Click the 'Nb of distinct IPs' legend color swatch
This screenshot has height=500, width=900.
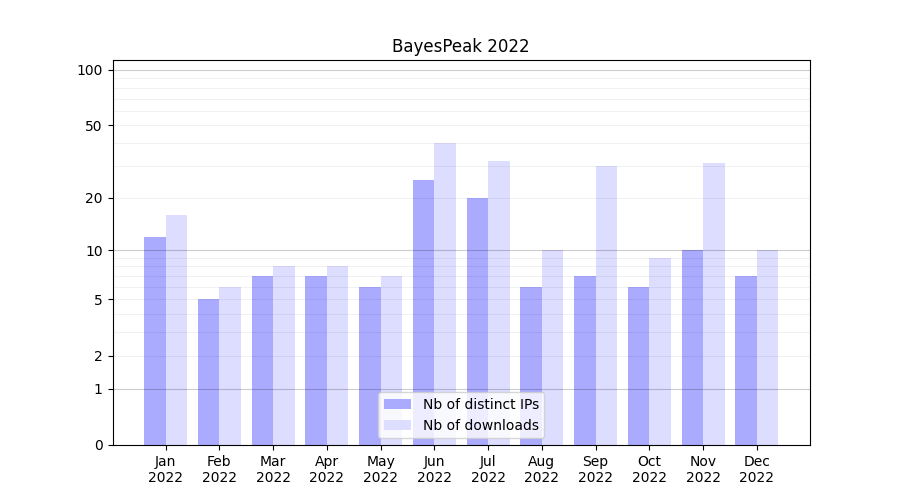[397, 404]
